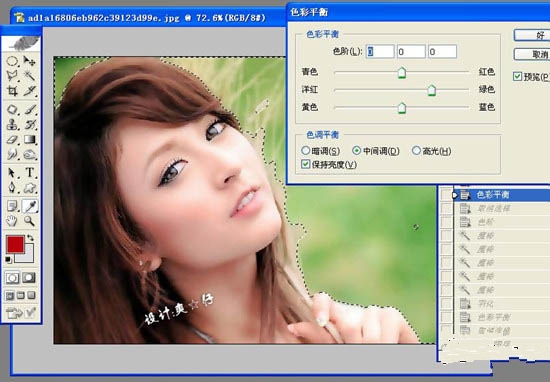Select the Polygonal Lasso tool
550x382 pixels.
tap(12, 76)
